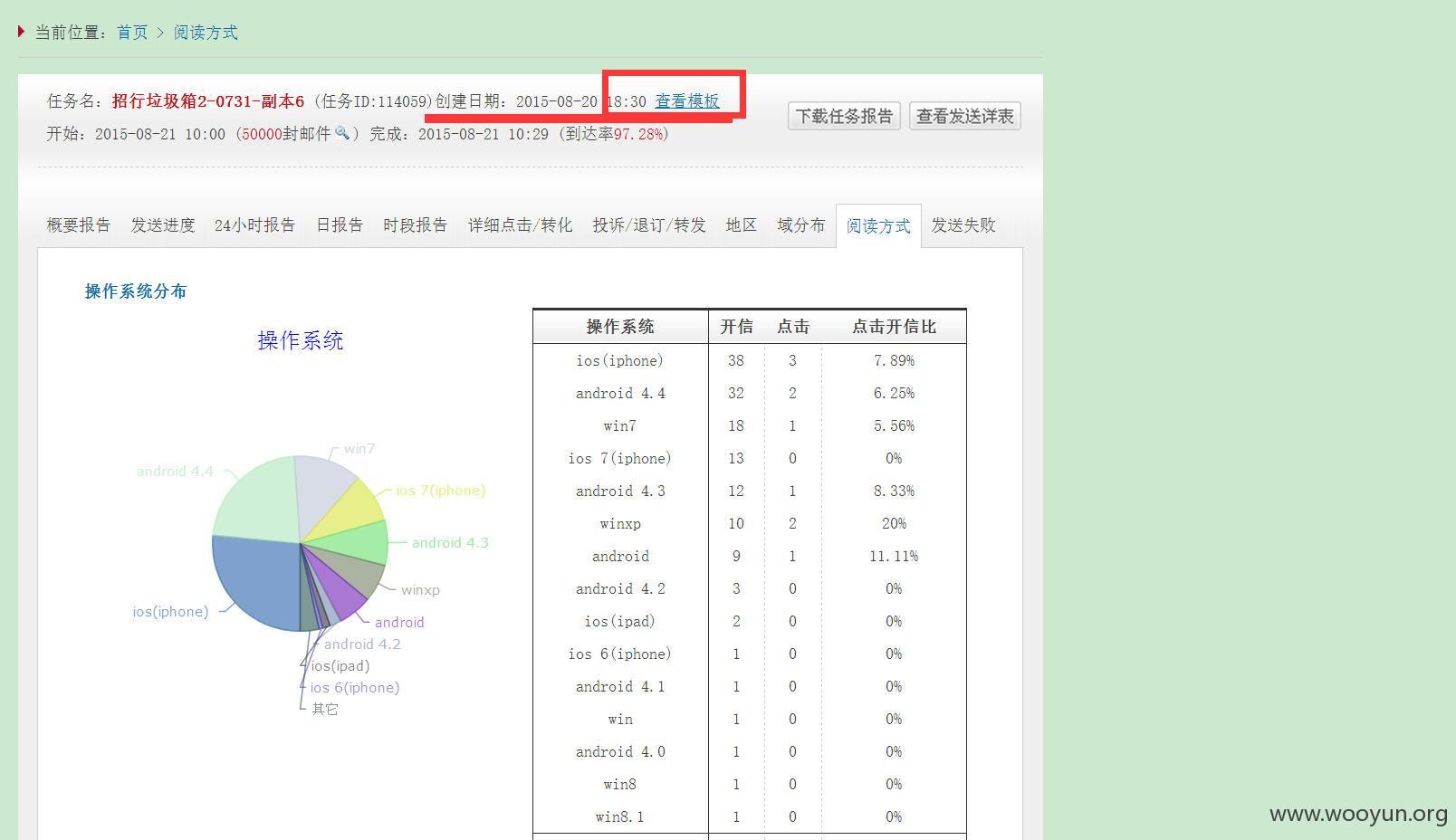Switch to the 发送进度 tab

point(163,225)
